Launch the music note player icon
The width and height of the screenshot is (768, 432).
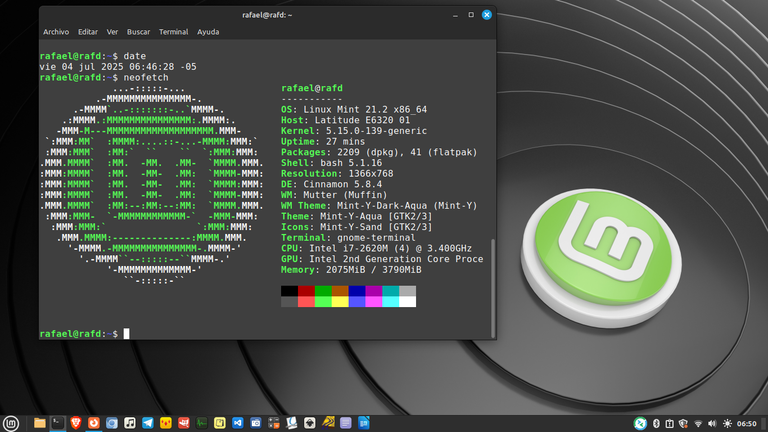(130, 423)
